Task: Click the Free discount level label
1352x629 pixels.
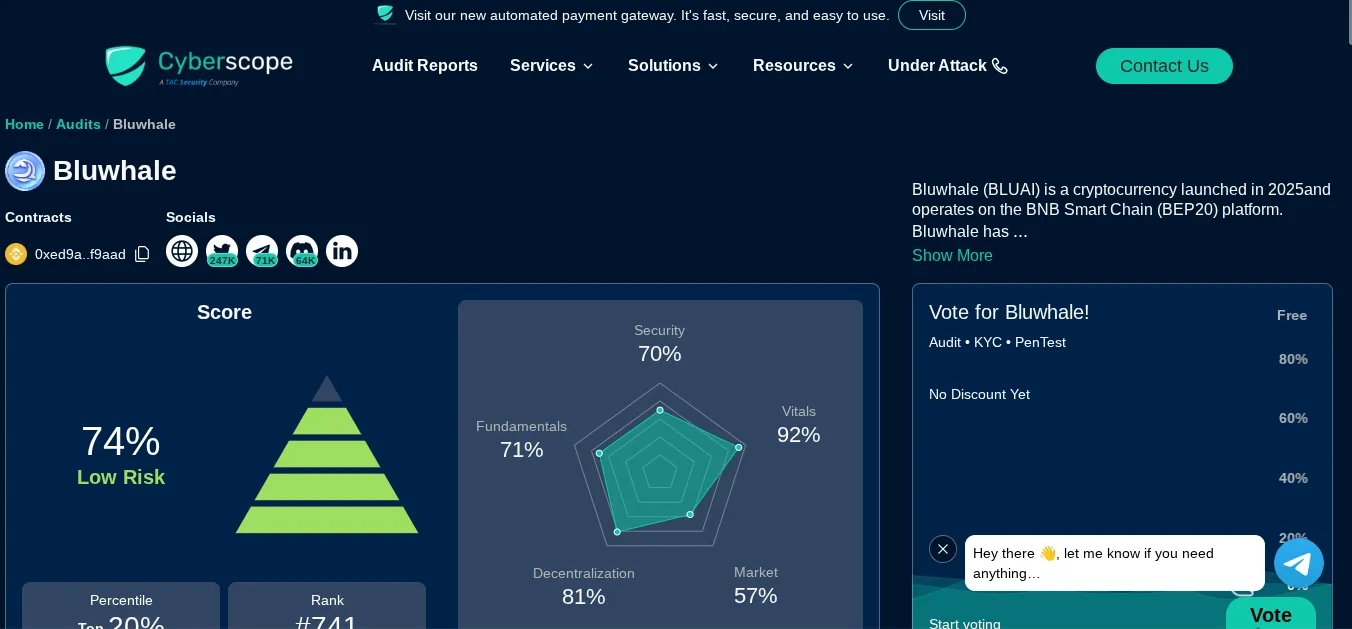Action: coord(1292,315)
